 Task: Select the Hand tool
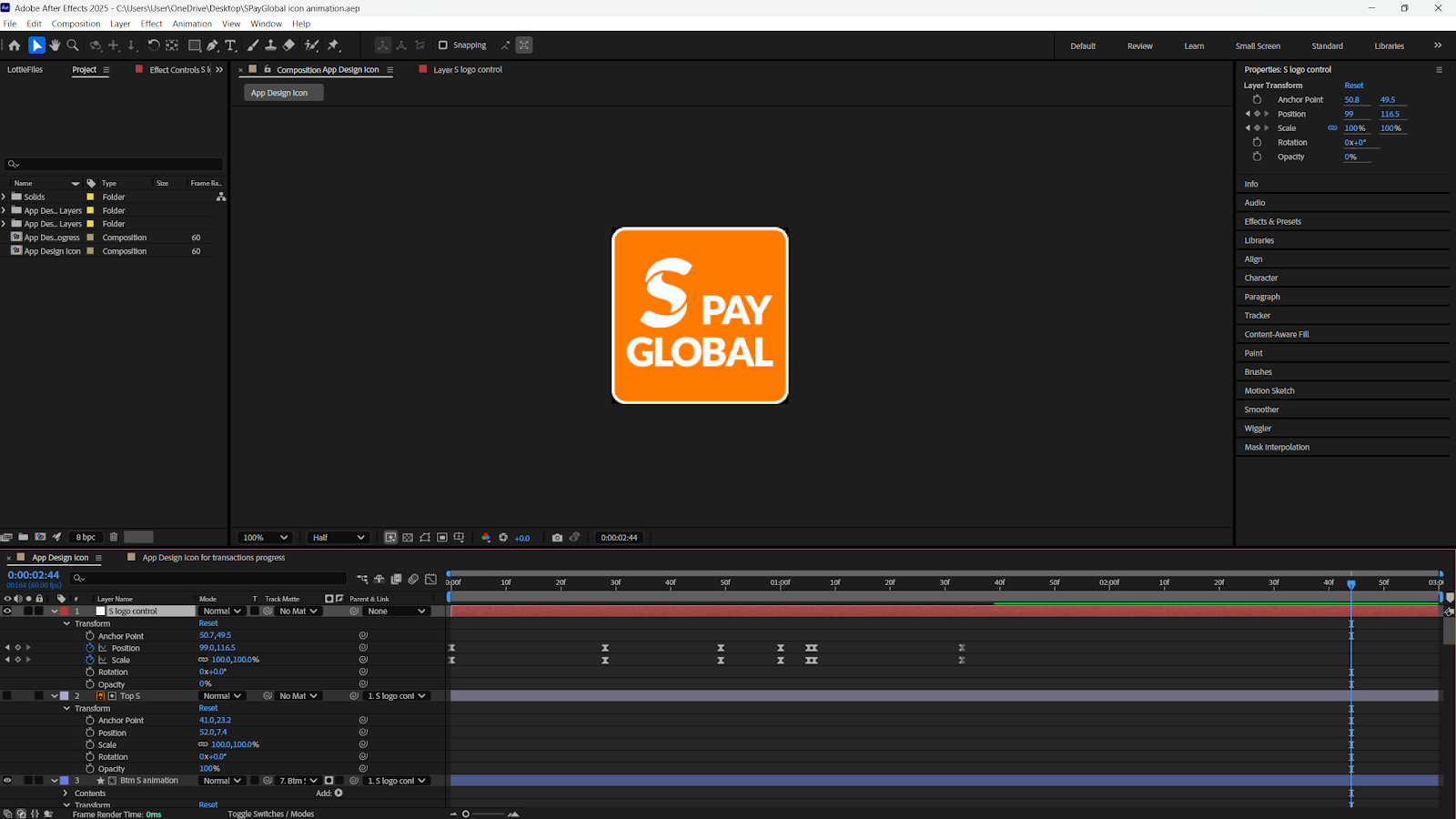(55, 45)
